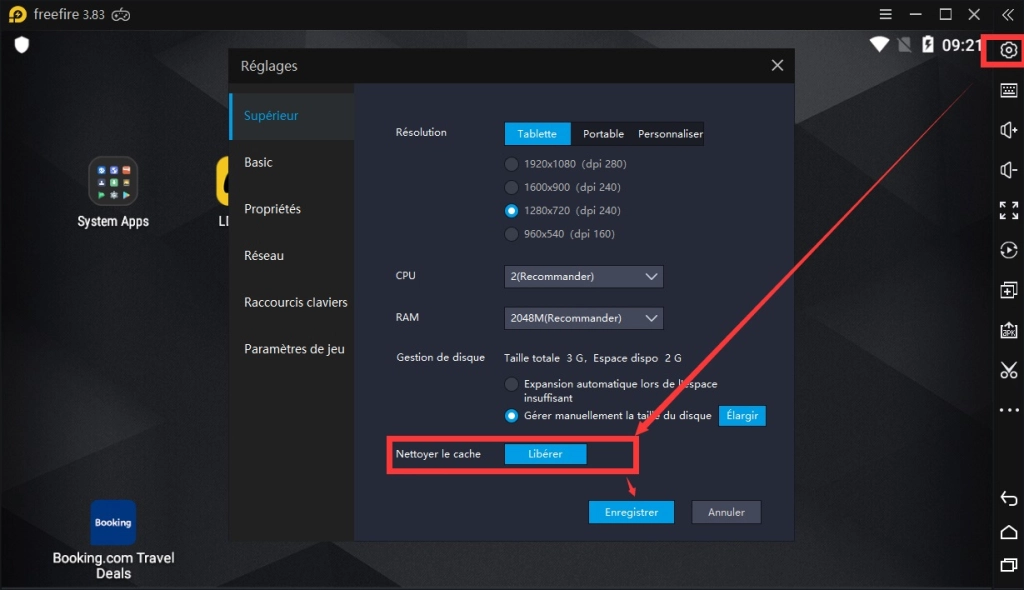
Task: Click the clock showing 09:21
Action: coord(961,45)
